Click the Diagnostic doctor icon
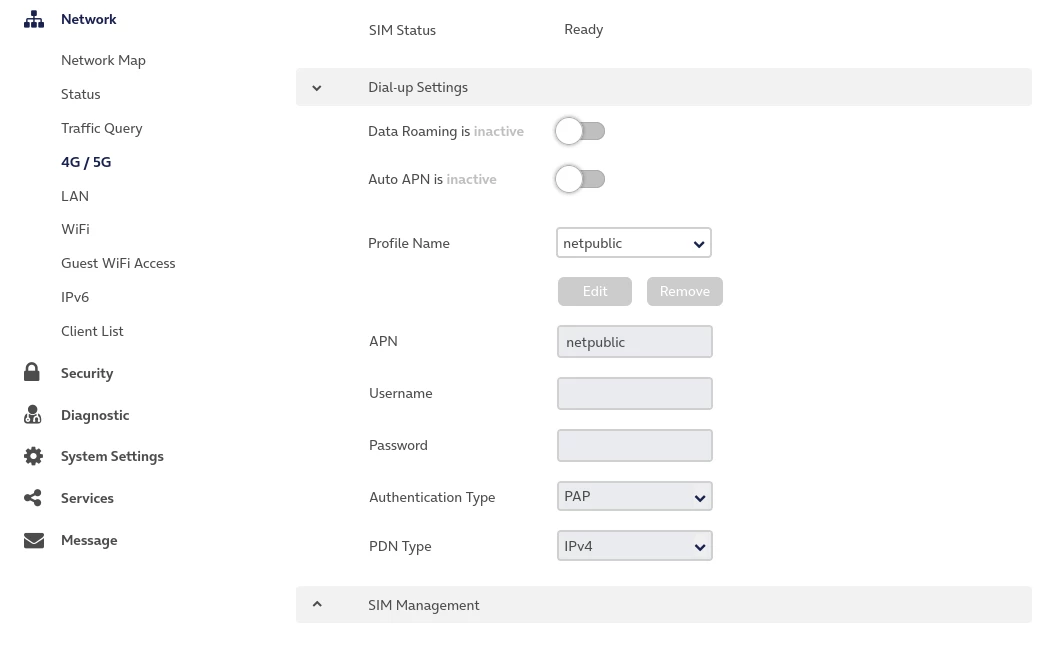Screen dimensions: 1056x647 pos(33,415)
